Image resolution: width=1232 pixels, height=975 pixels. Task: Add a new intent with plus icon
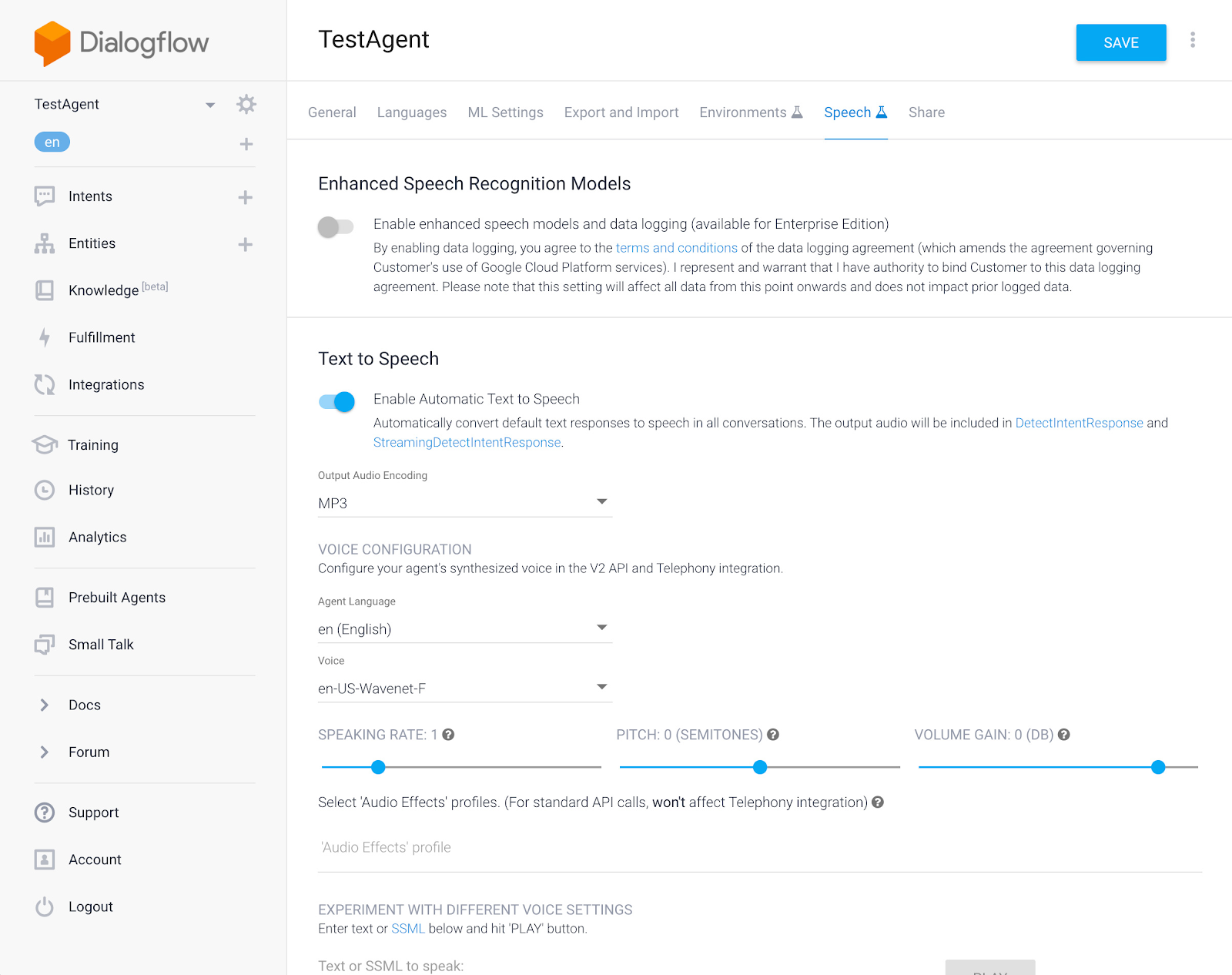(246, 197)
